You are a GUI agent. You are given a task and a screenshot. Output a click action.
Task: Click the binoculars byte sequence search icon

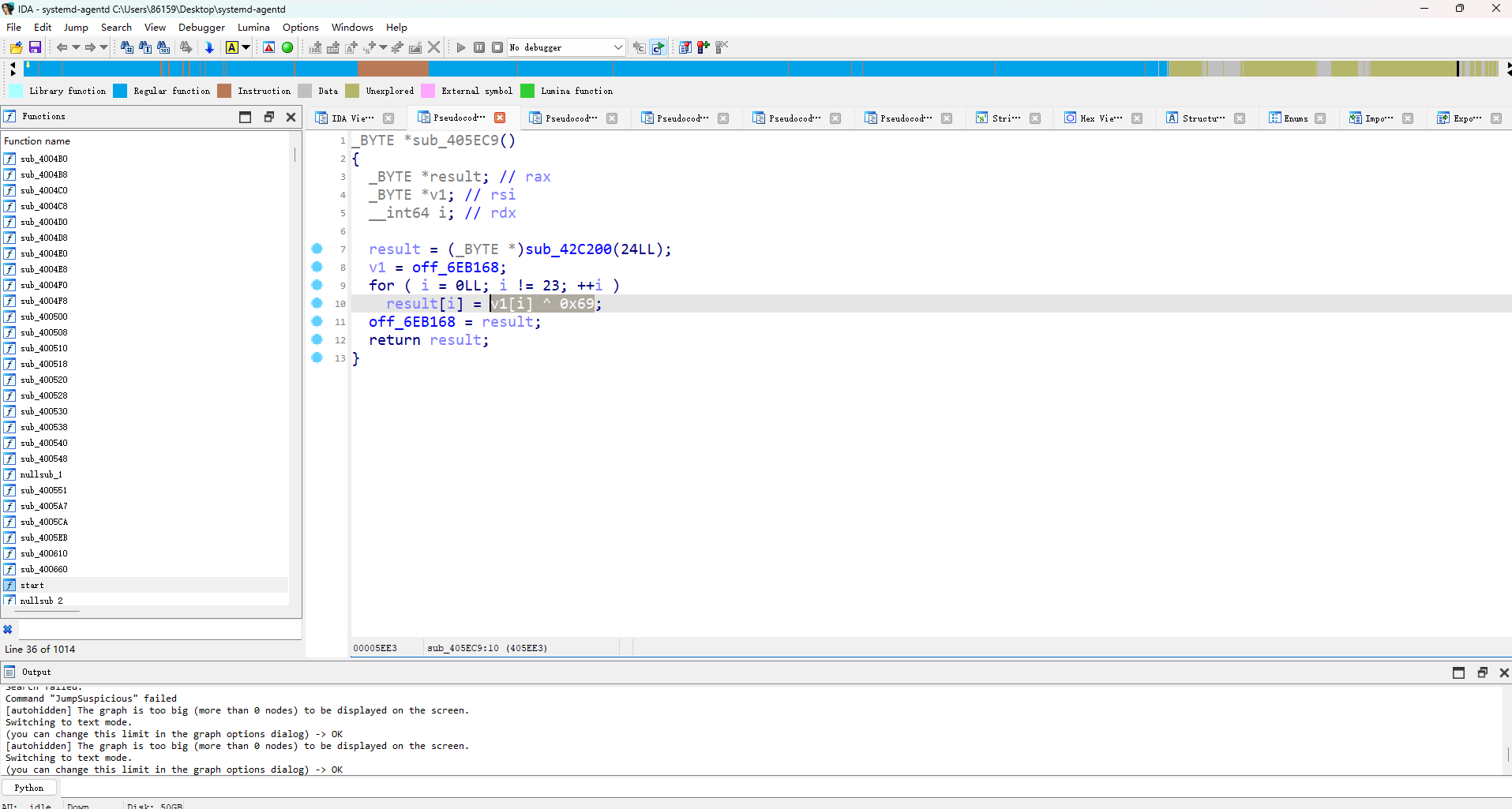tap(163, 47)
